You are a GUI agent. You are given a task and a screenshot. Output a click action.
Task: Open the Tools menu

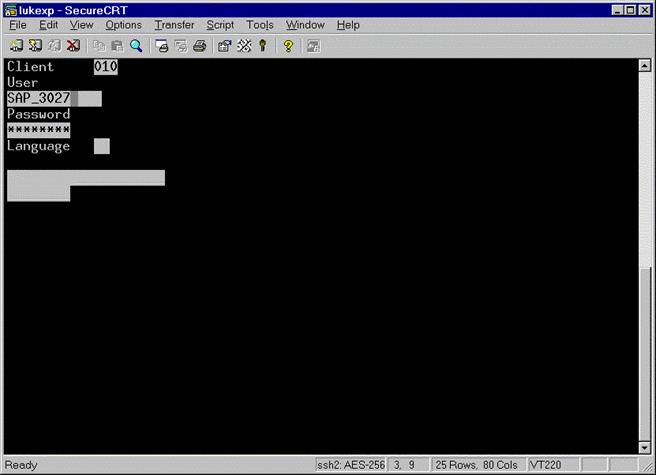(260, 25)
